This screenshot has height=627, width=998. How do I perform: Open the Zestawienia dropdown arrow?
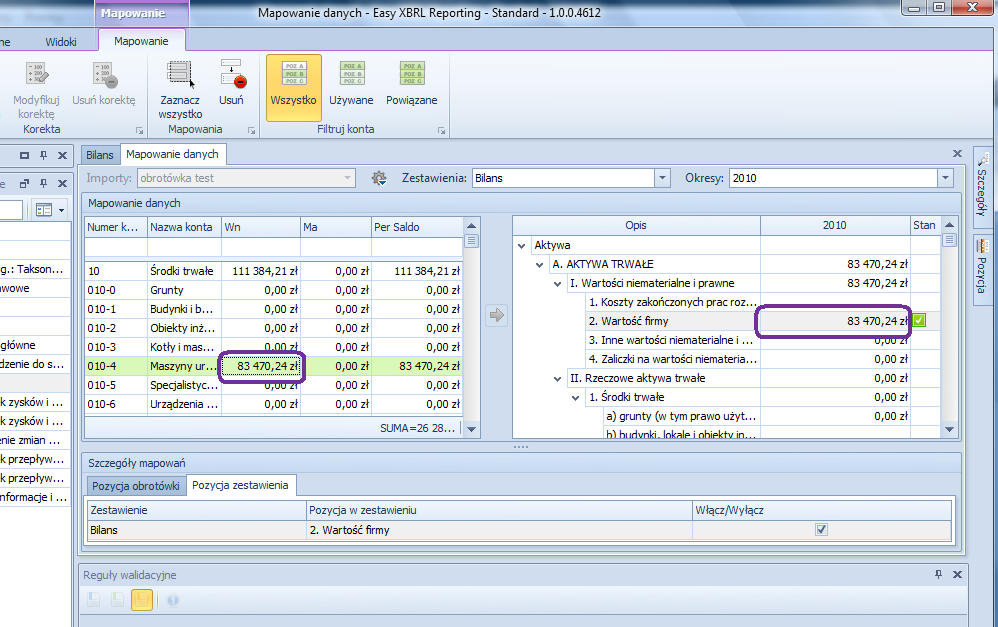pos(662,178)
